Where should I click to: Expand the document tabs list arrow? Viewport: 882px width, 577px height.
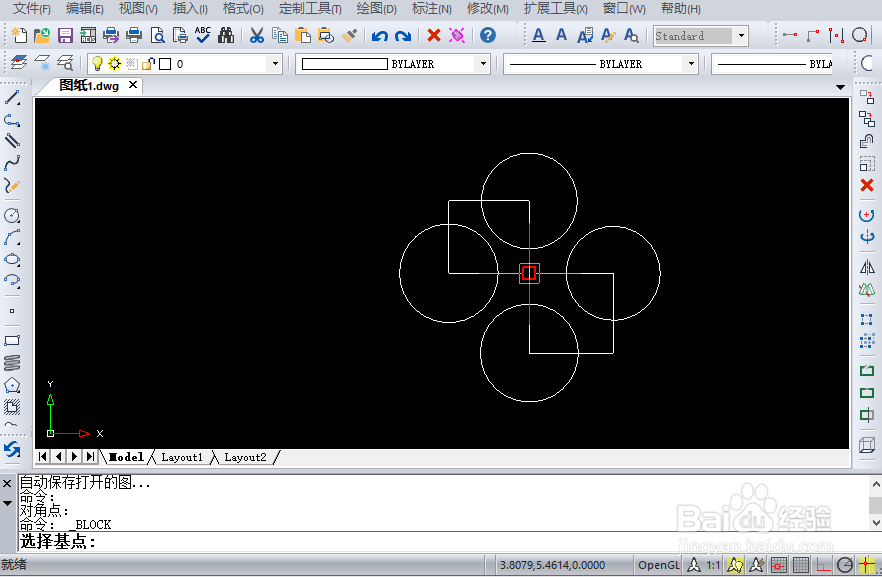click(840, 87)
